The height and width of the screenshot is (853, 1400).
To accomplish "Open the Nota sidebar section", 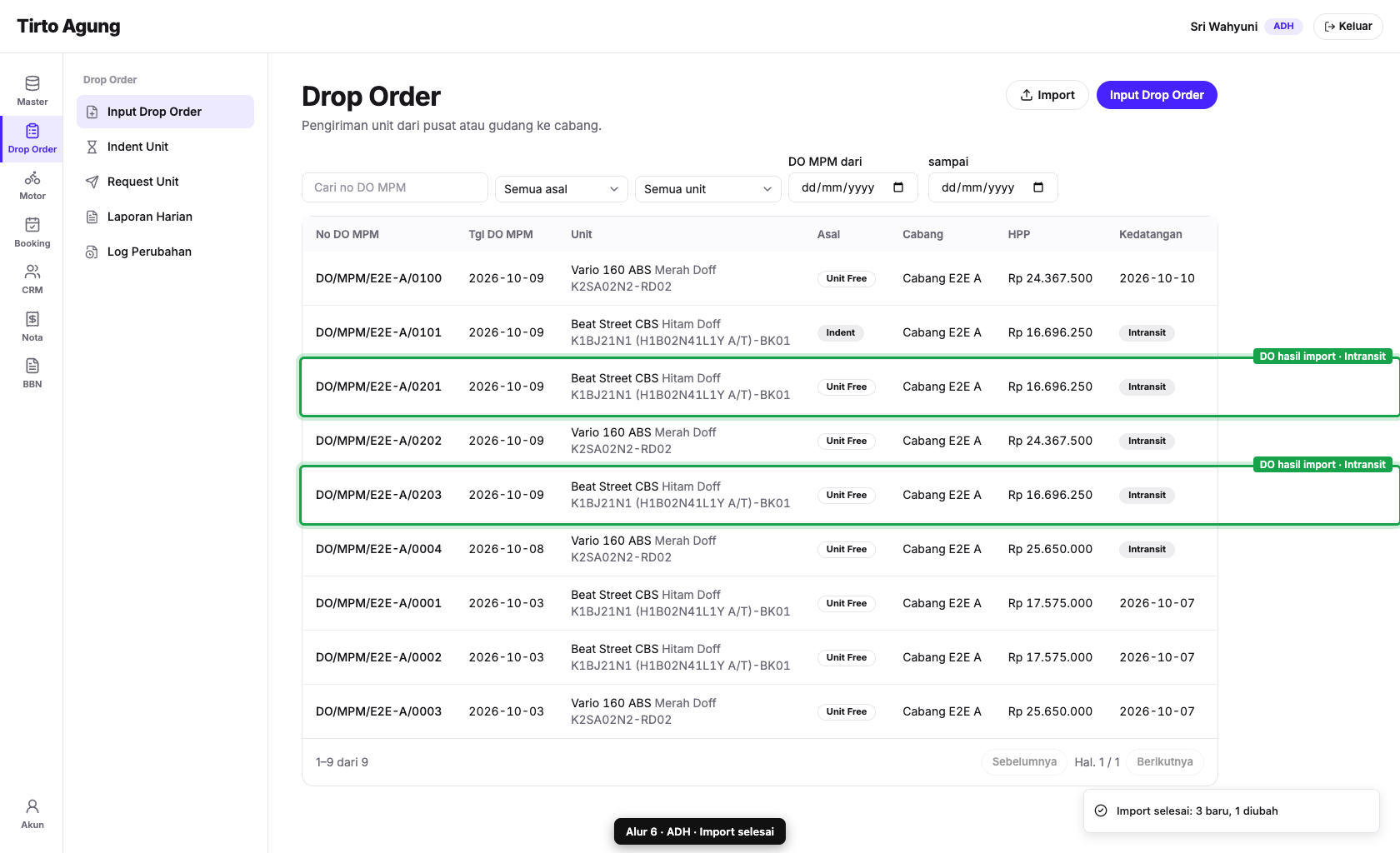I will 32,327.
